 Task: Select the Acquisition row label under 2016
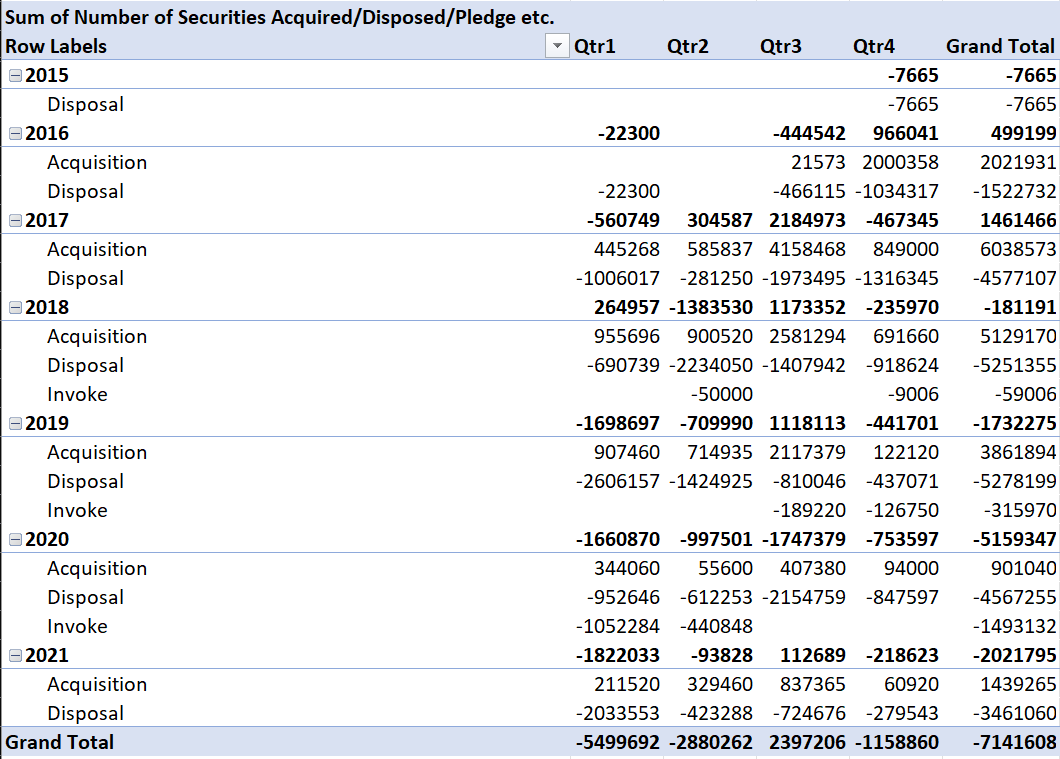(x=97, y=162)
